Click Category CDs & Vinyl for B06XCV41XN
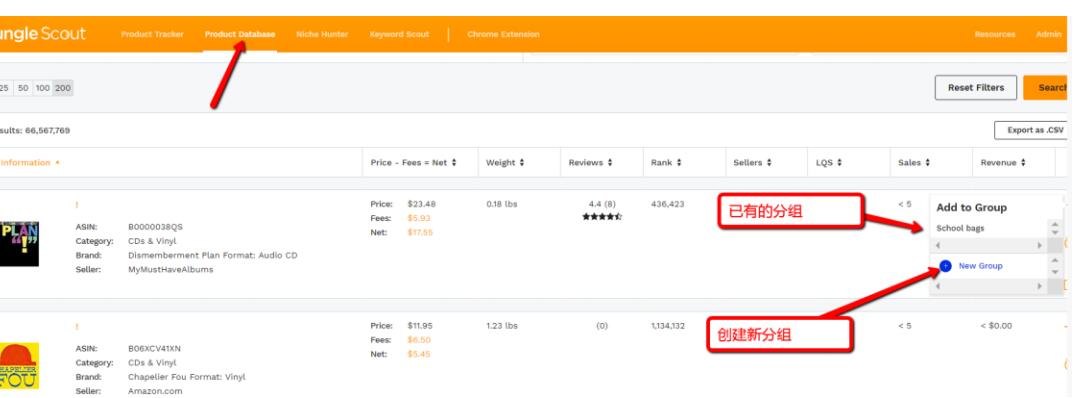The width and height of the screenshot is (1085, 398). (x=152, y=363)
